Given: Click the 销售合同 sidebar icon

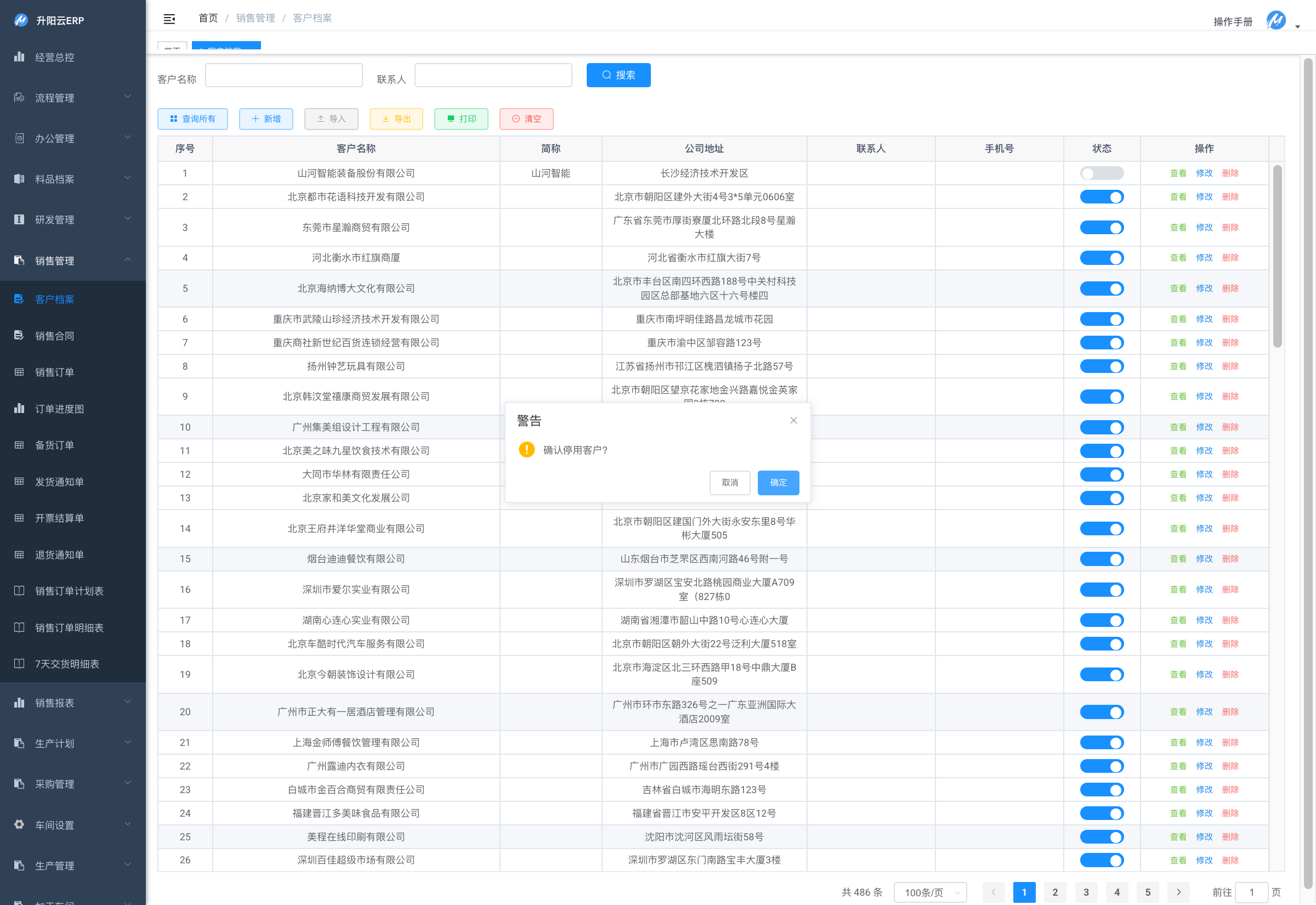Looking at the screenshot, I should tap(19, 335).
